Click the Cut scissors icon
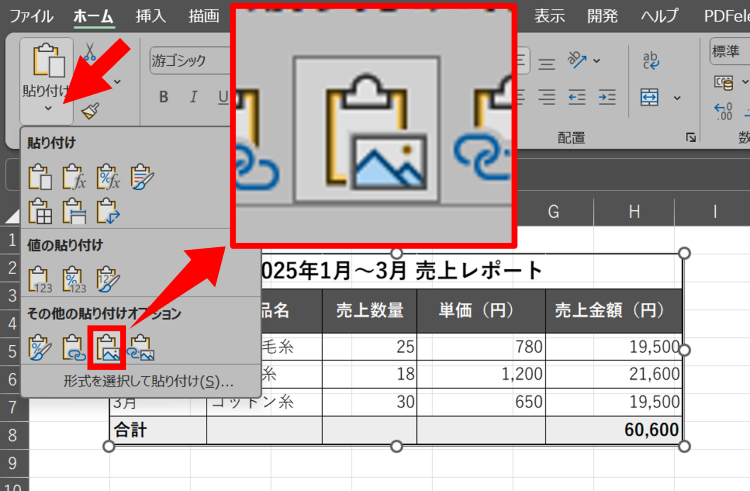The height and width of the screenshot is (491, 750). pyautogui.click(x=89, y=52)
